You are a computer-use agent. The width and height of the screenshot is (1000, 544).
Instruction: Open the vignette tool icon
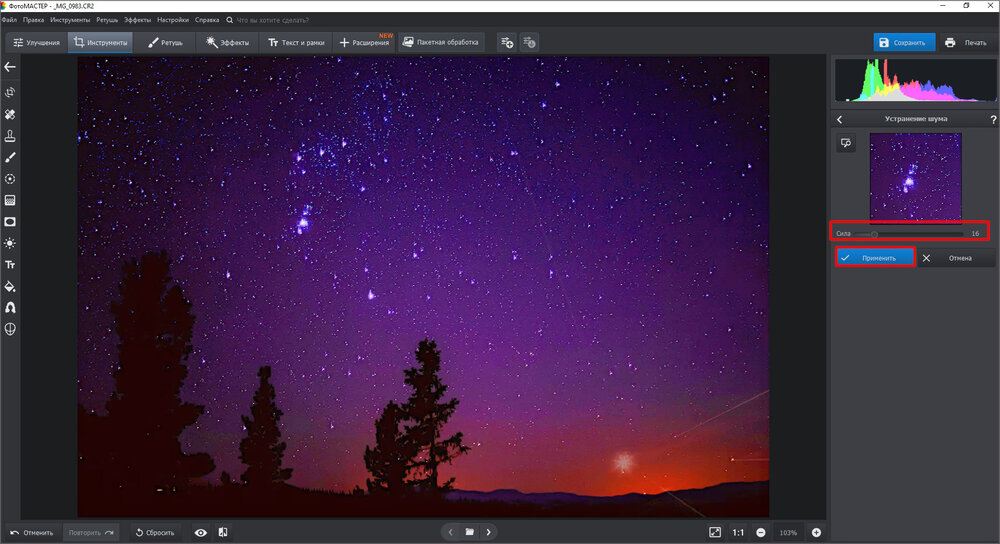pos(10,221)
